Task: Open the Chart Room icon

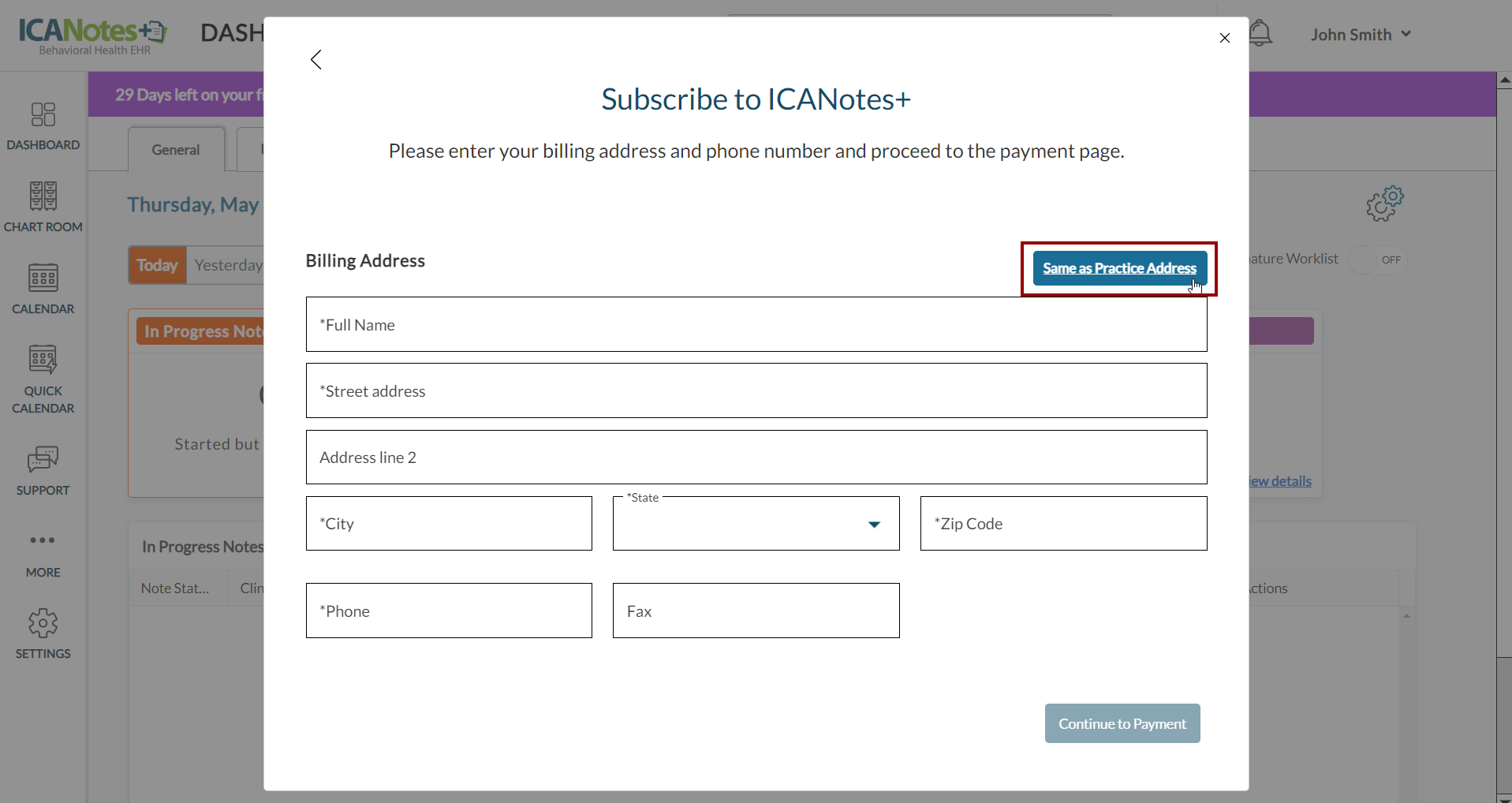Action: coord(43,196)
